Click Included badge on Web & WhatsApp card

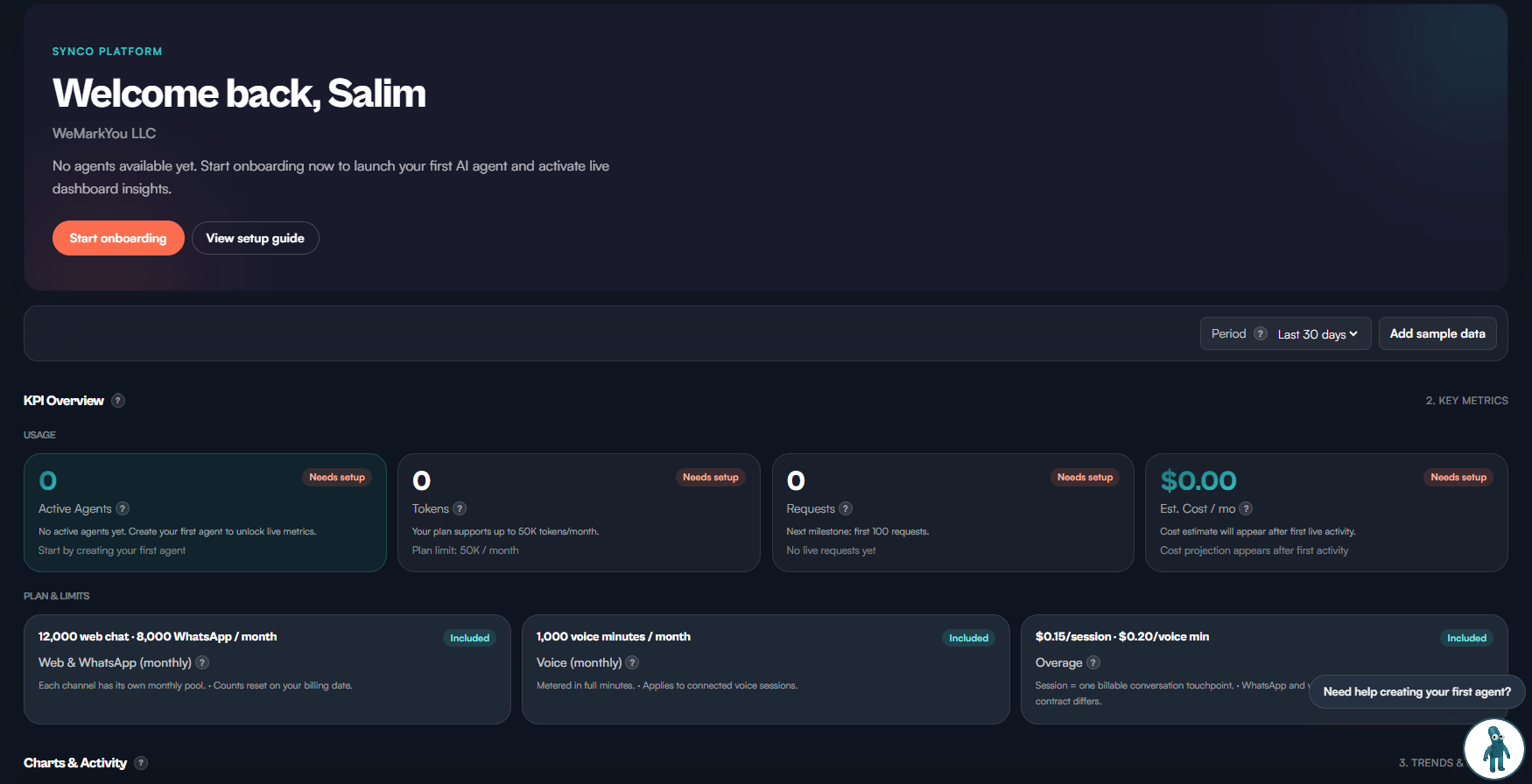(469, 638)
